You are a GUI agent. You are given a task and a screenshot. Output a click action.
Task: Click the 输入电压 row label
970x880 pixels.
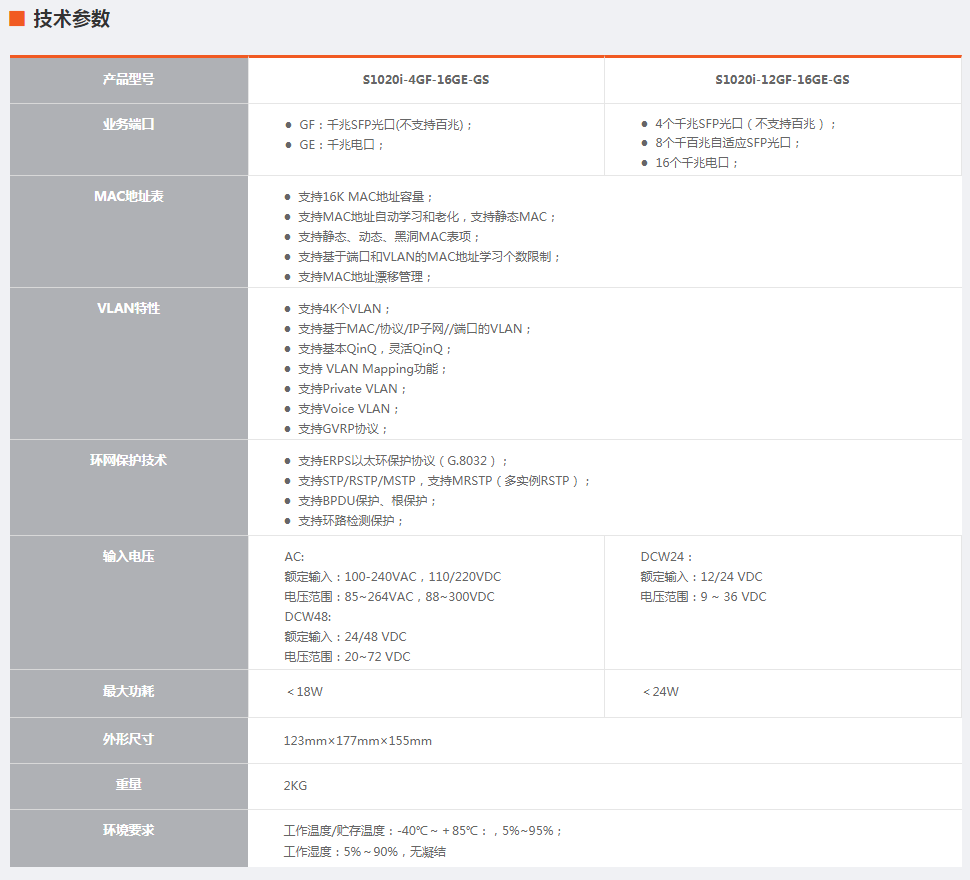[x=128, y=556]
